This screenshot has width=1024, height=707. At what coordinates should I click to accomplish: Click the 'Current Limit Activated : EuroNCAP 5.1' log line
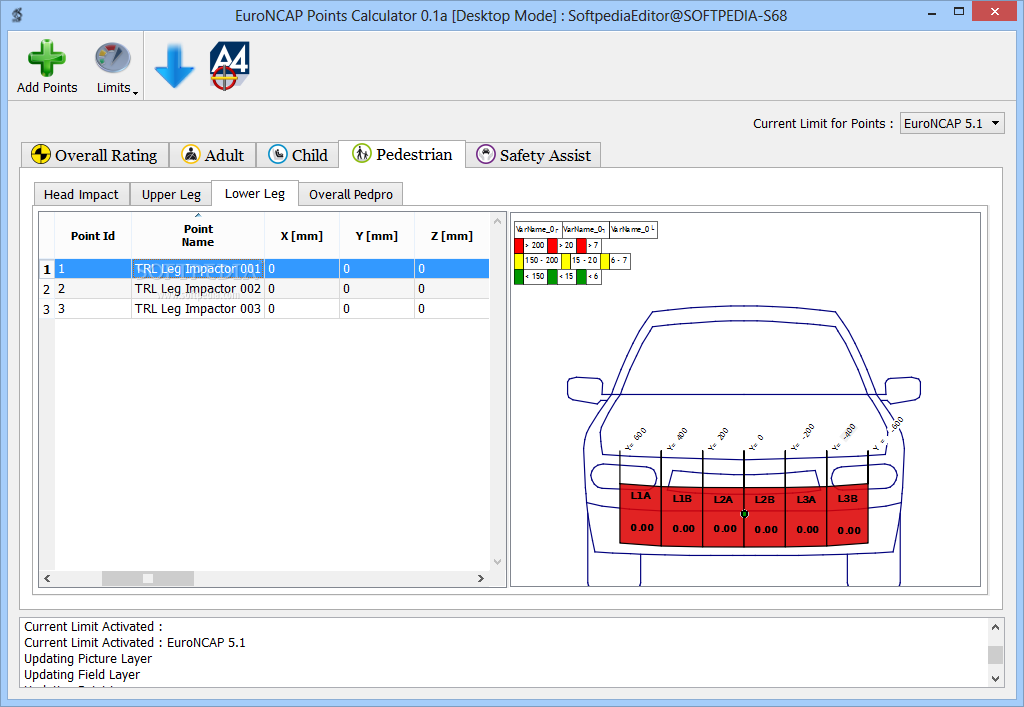pyautogui.click(x=135, y=643)
